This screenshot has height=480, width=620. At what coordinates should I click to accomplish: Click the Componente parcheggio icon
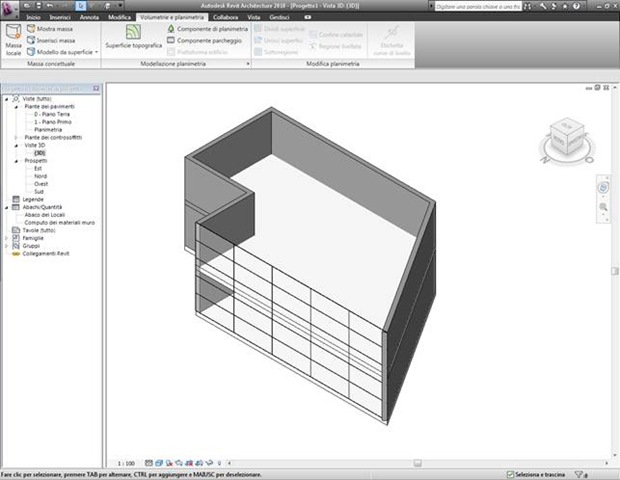(171, 40)
